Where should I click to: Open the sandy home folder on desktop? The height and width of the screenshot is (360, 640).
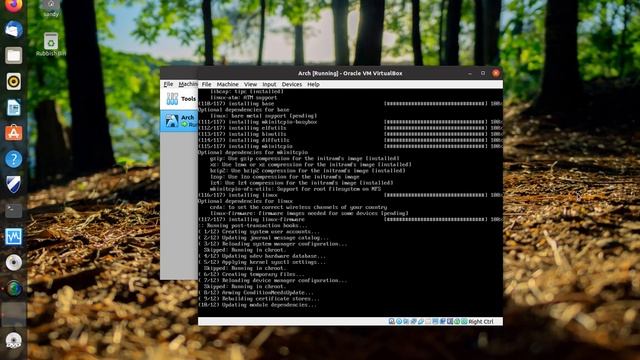(x=51, y=8)
